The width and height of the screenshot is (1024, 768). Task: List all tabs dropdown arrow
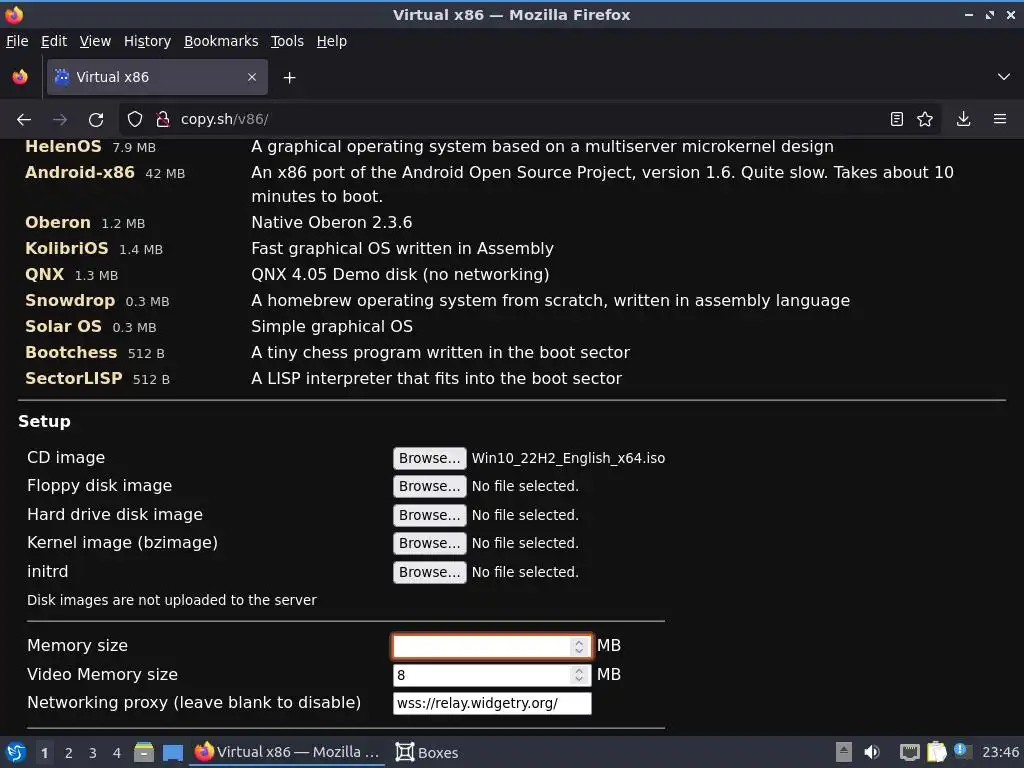coord(1004,77)
